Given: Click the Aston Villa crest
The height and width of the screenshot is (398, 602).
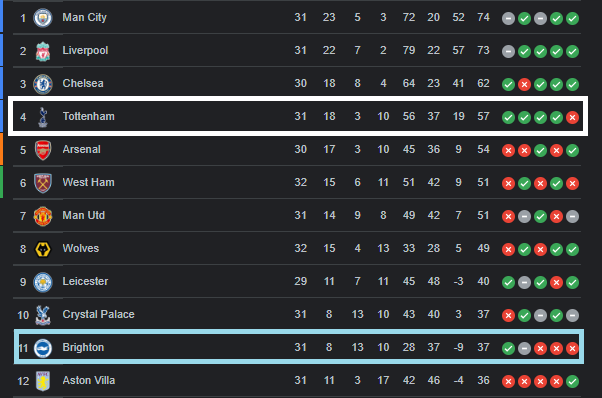Looking at the screenshot, I should pyautogui.click(x=43, y=381).
